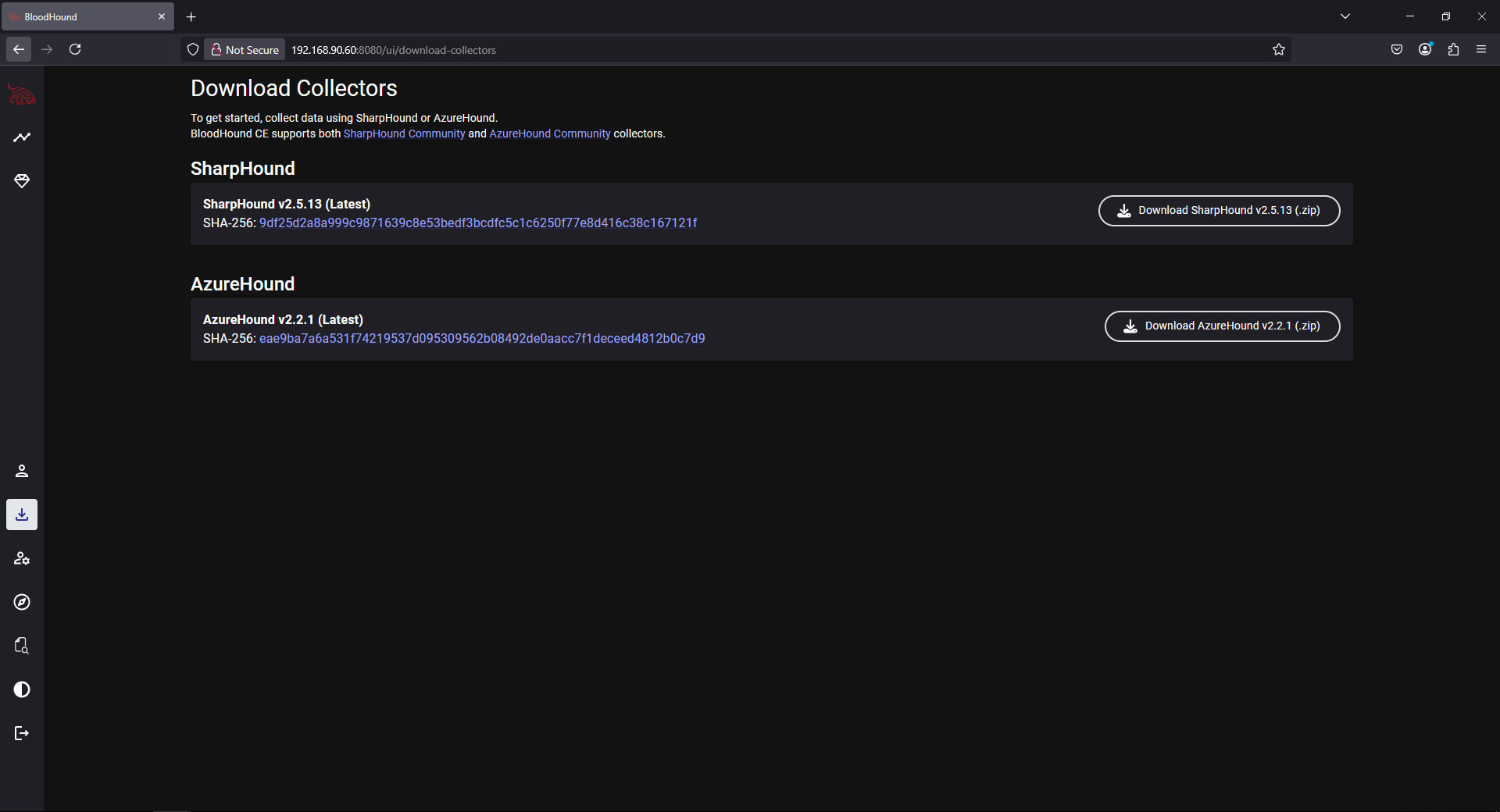Select the Download Collectors sidebar icon
The image size is (1500, 812).
click(x=22, y=515)
